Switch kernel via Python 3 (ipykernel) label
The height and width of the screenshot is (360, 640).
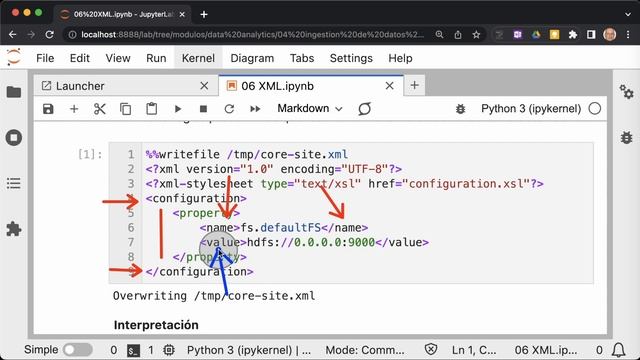[531, 109]
